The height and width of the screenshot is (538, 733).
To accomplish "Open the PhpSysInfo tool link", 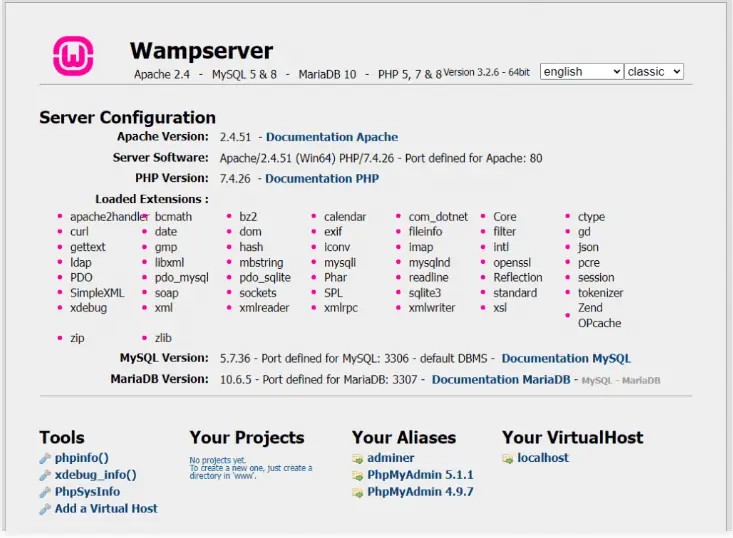I will pos(87,492).
